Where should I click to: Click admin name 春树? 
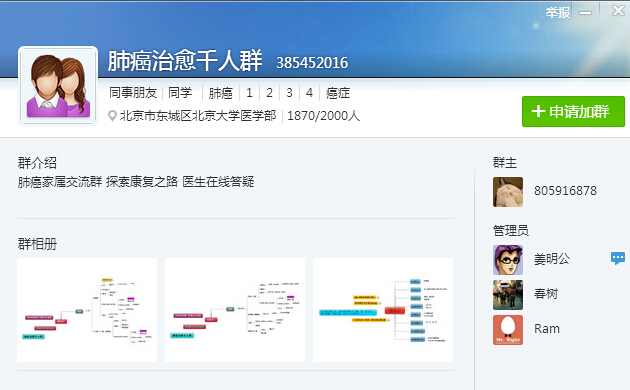click(546, 294)
